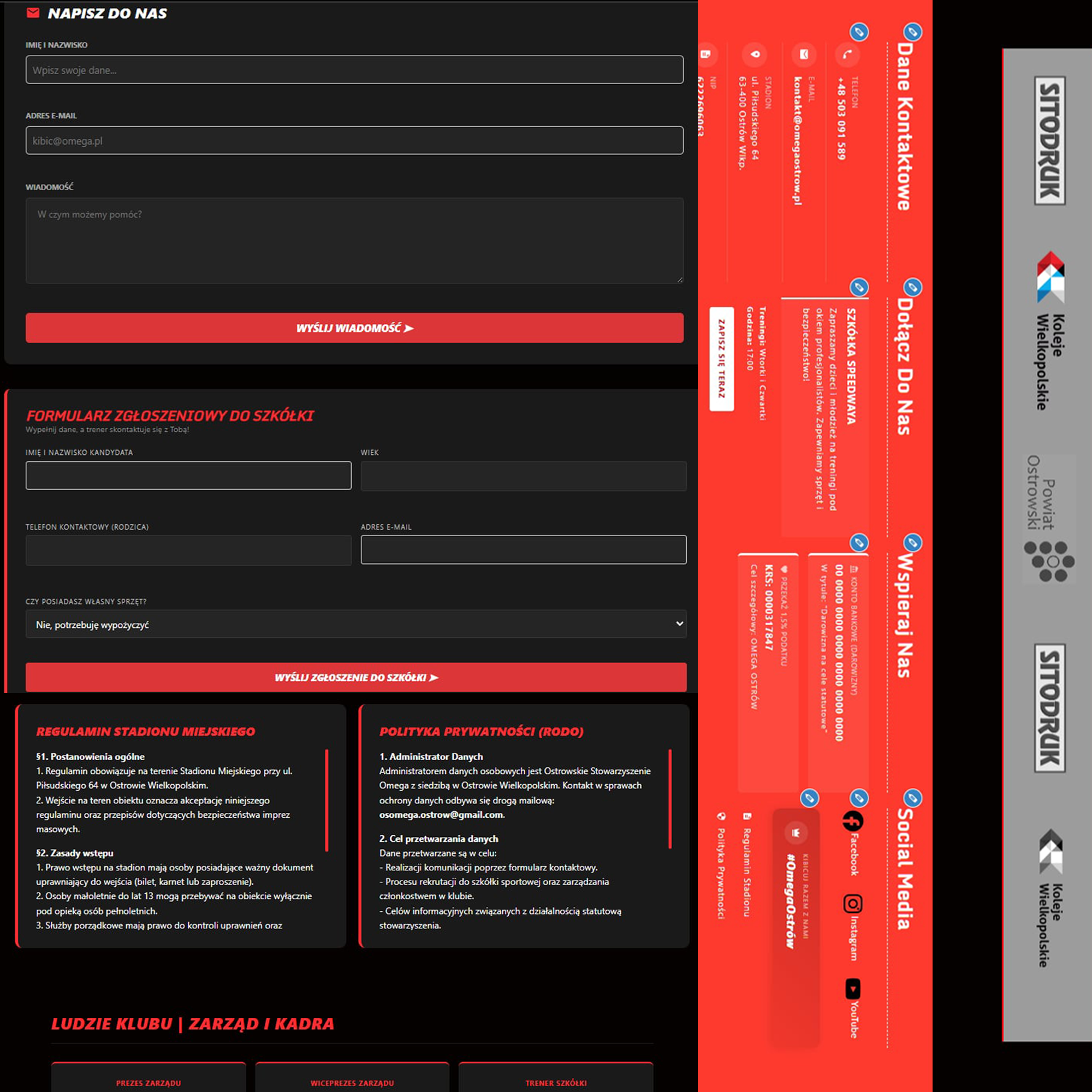Open the Polityka Prywatności link
Image resolution: width=1092 pixels, height=1092 pixels.
pyautogui.click(x=721, y=873)
